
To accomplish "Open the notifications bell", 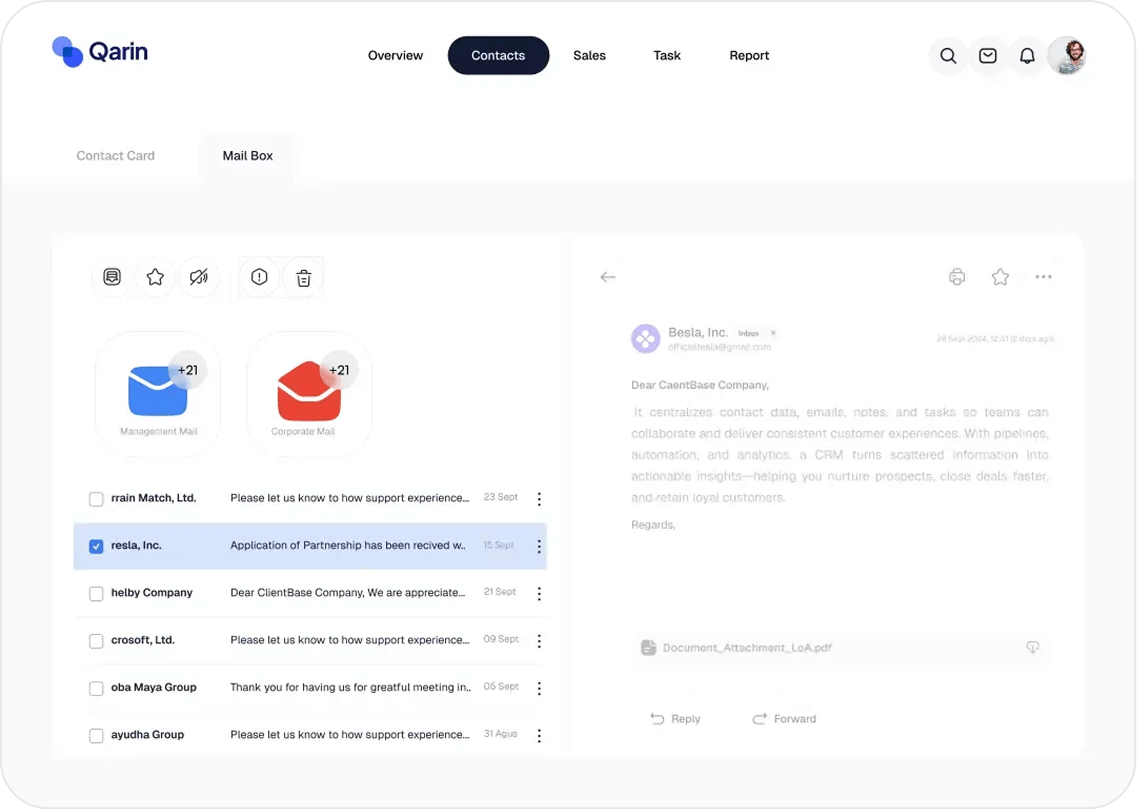I will click(x=1027, y=56).
